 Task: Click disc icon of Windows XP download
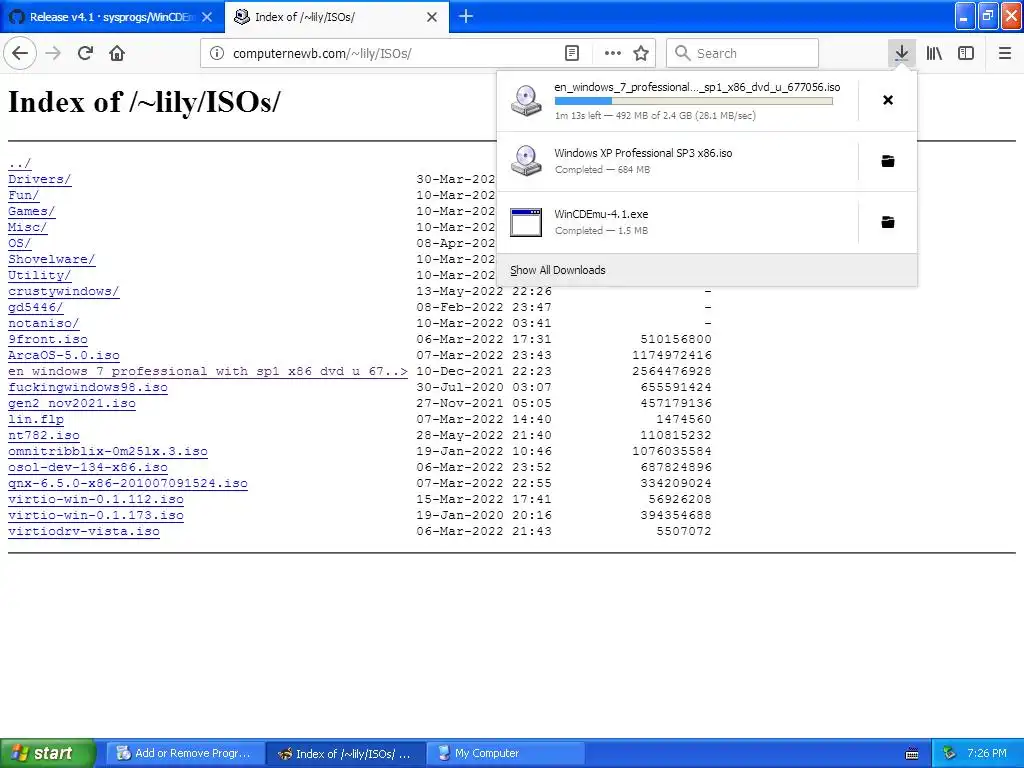526,161
